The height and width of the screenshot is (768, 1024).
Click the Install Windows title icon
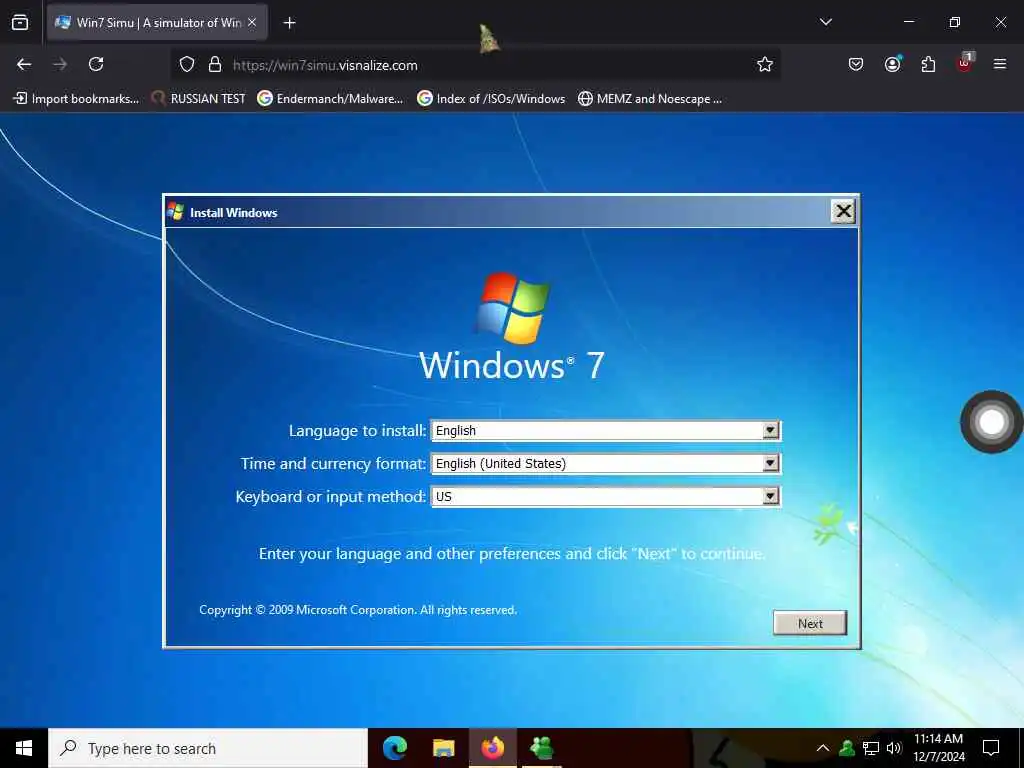(x=175, y=211)
